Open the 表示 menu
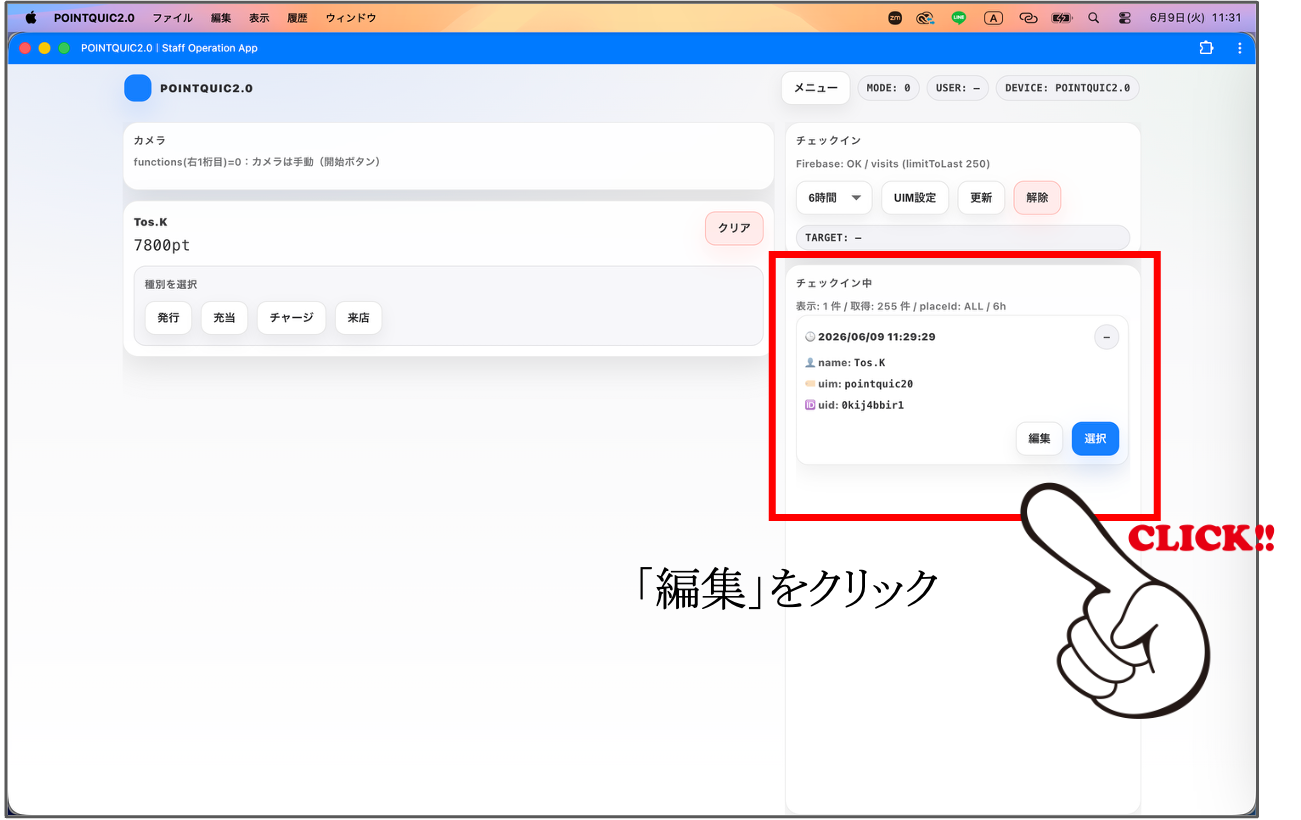Viewport: 1301px width, 820px height. 259,18
